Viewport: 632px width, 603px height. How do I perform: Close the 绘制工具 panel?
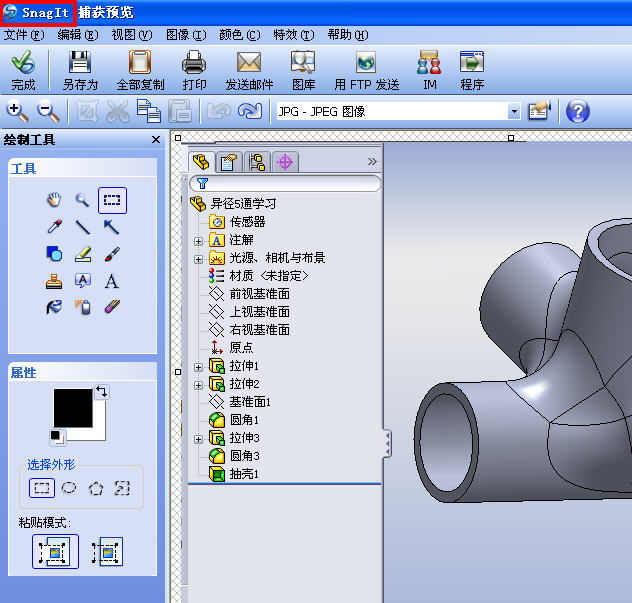coord(156,139)
